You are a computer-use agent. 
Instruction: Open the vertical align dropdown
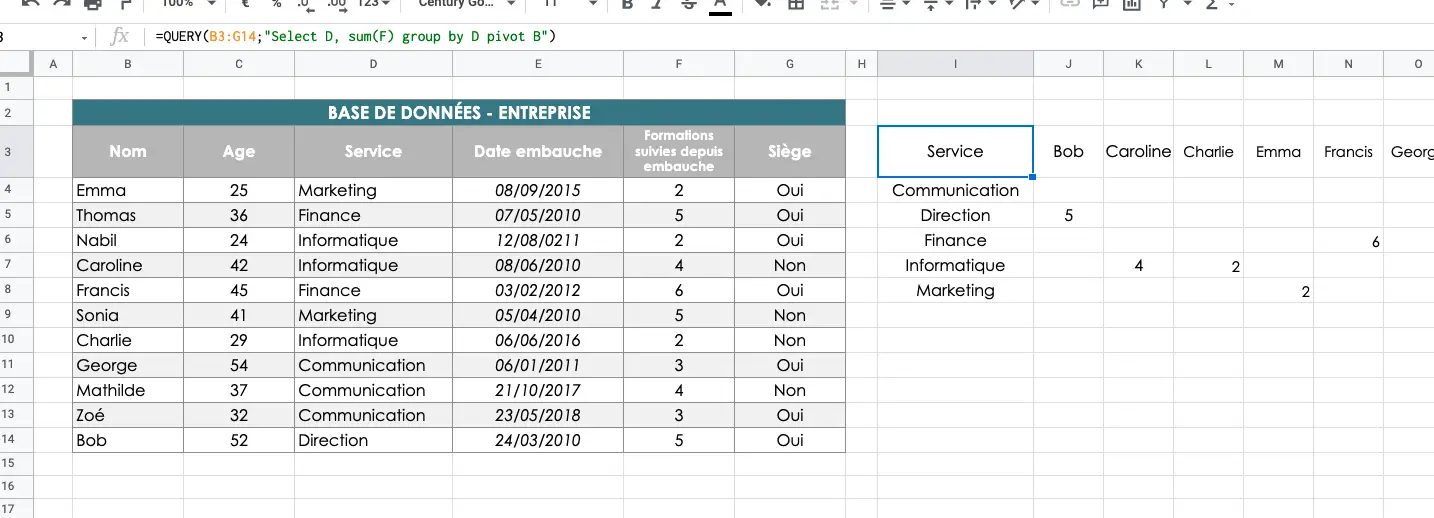point(937,4)
